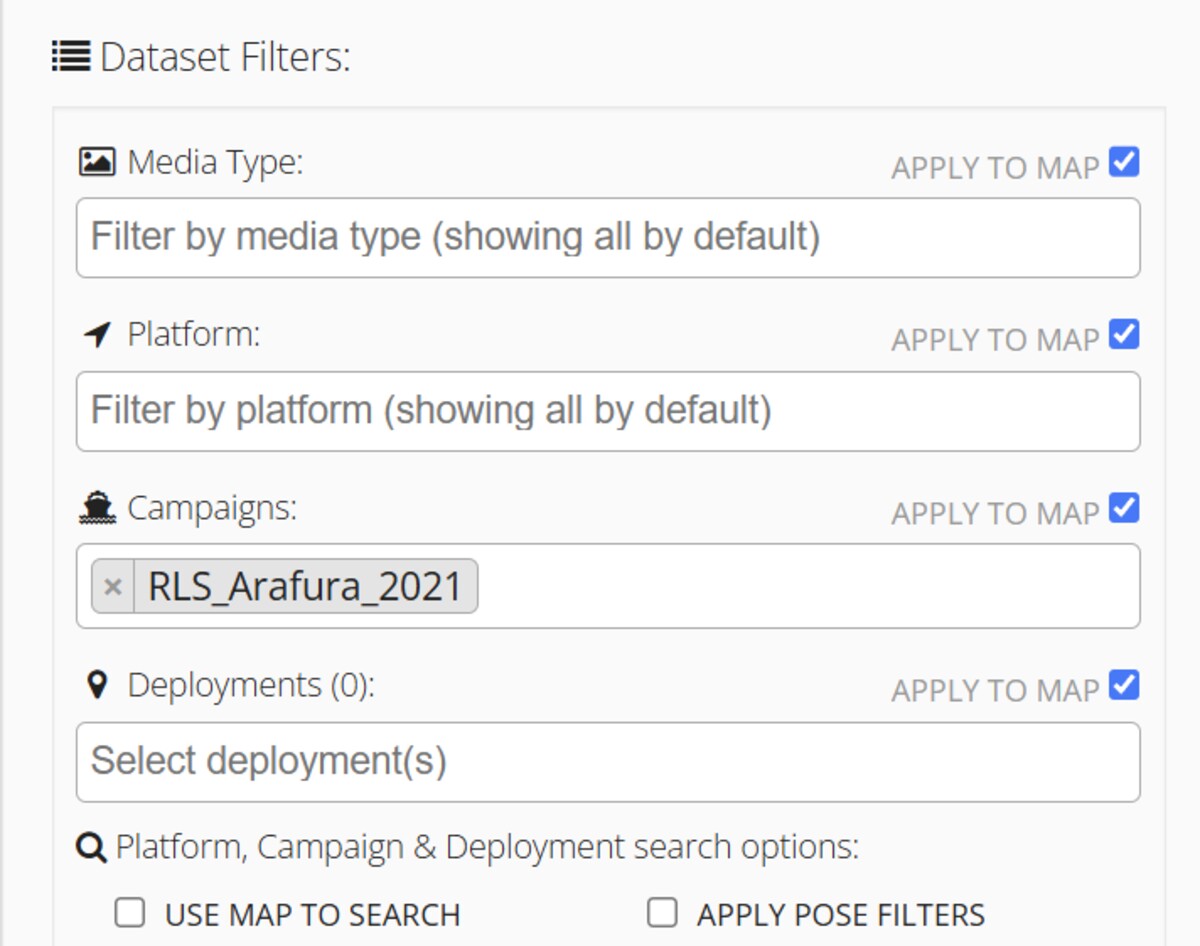
Task: Click the magnifier icon beside search options
Action: click(x=92, y=848)
